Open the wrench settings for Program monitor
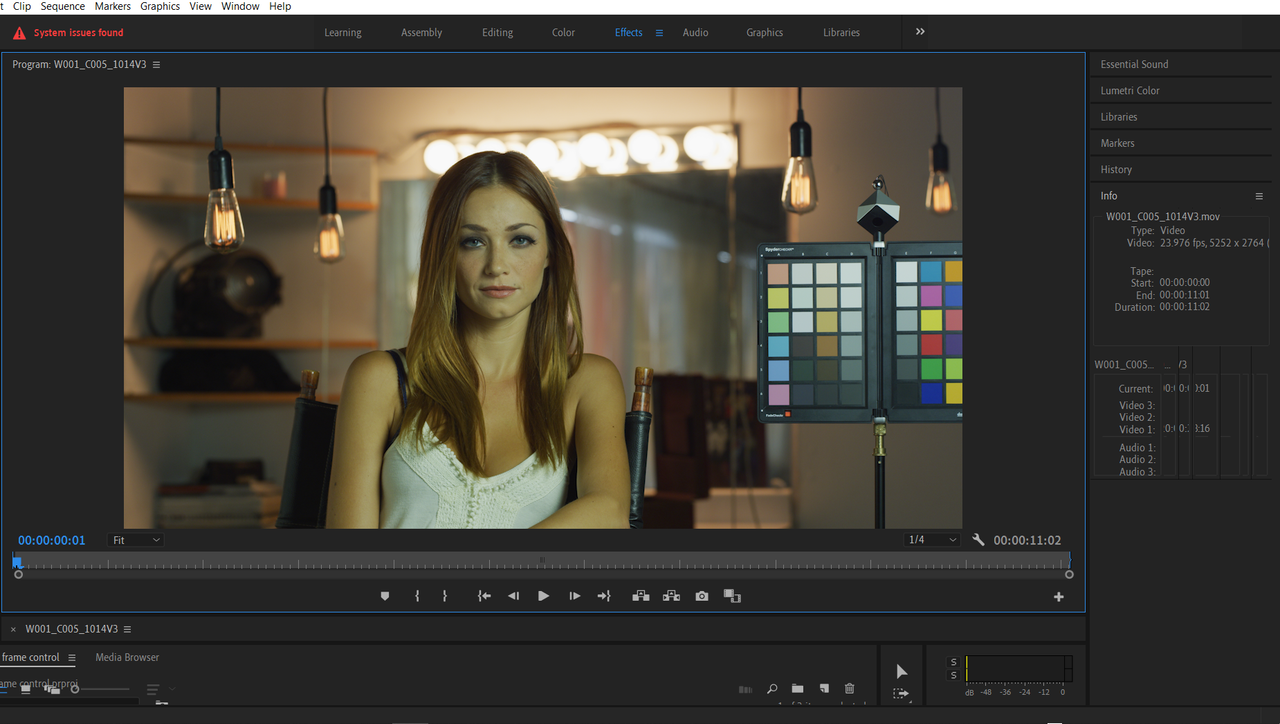Screen dimensions: 1280x724 [978, 540]
